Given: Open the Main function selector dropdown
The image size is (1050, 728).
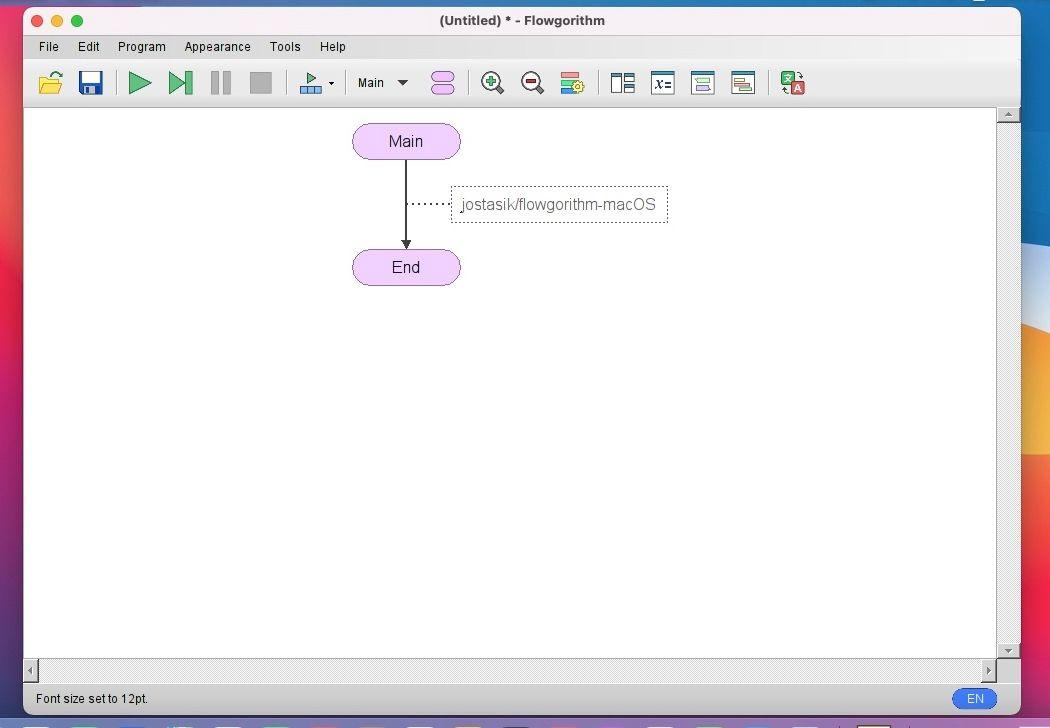Looking at the screenshot, I should pyautogui.click(x=382, y=83).
